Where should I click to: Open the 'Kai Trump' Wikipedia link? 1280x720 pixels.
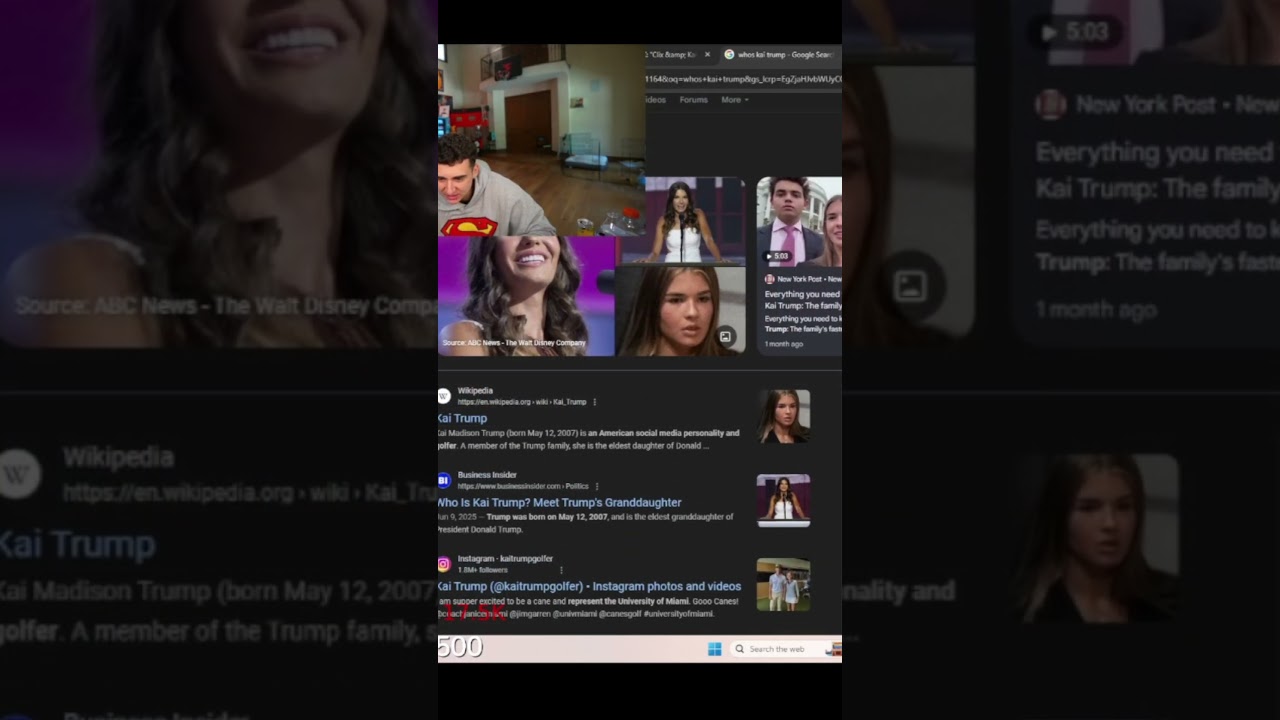(462, 418)
